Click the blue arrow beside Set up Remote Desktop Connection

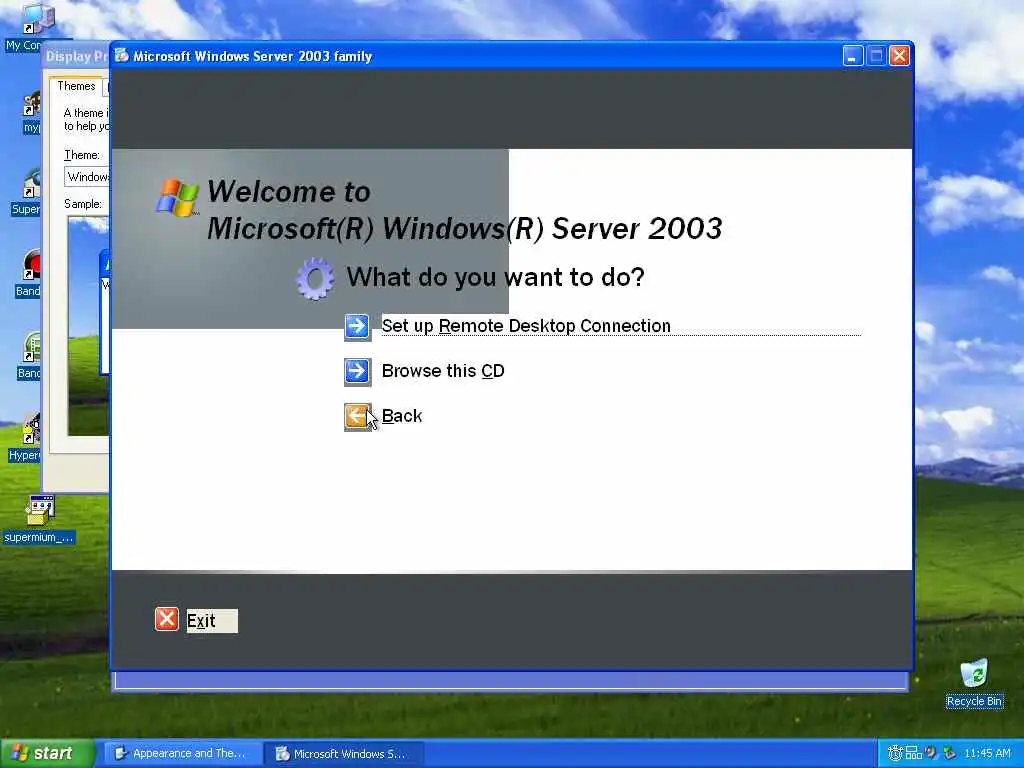357,327
